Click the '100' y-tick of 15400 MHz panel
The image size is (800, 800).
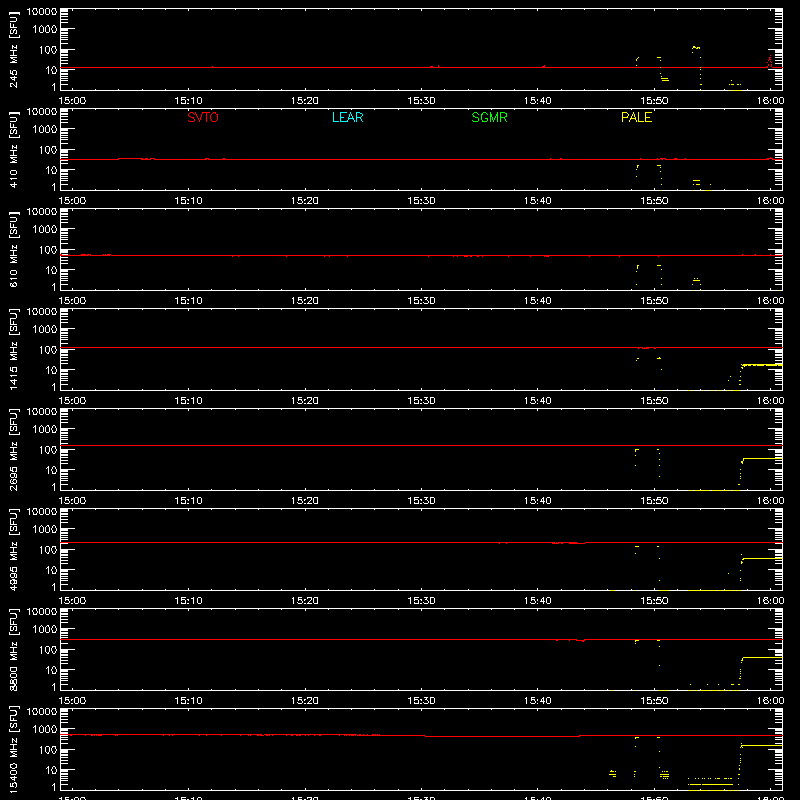47,749
